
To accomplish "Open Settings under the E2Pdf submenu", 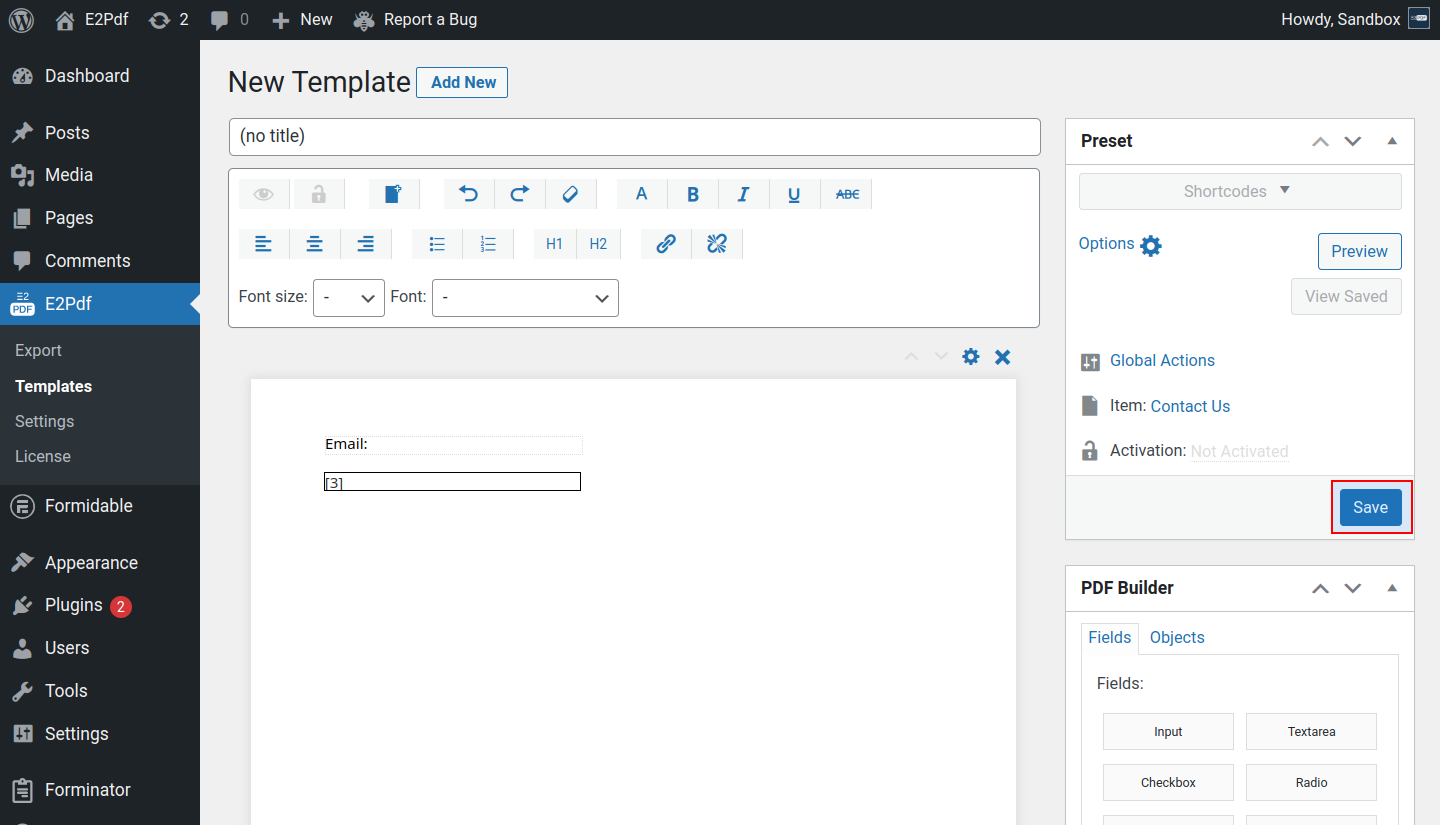I will coord(45,421).
